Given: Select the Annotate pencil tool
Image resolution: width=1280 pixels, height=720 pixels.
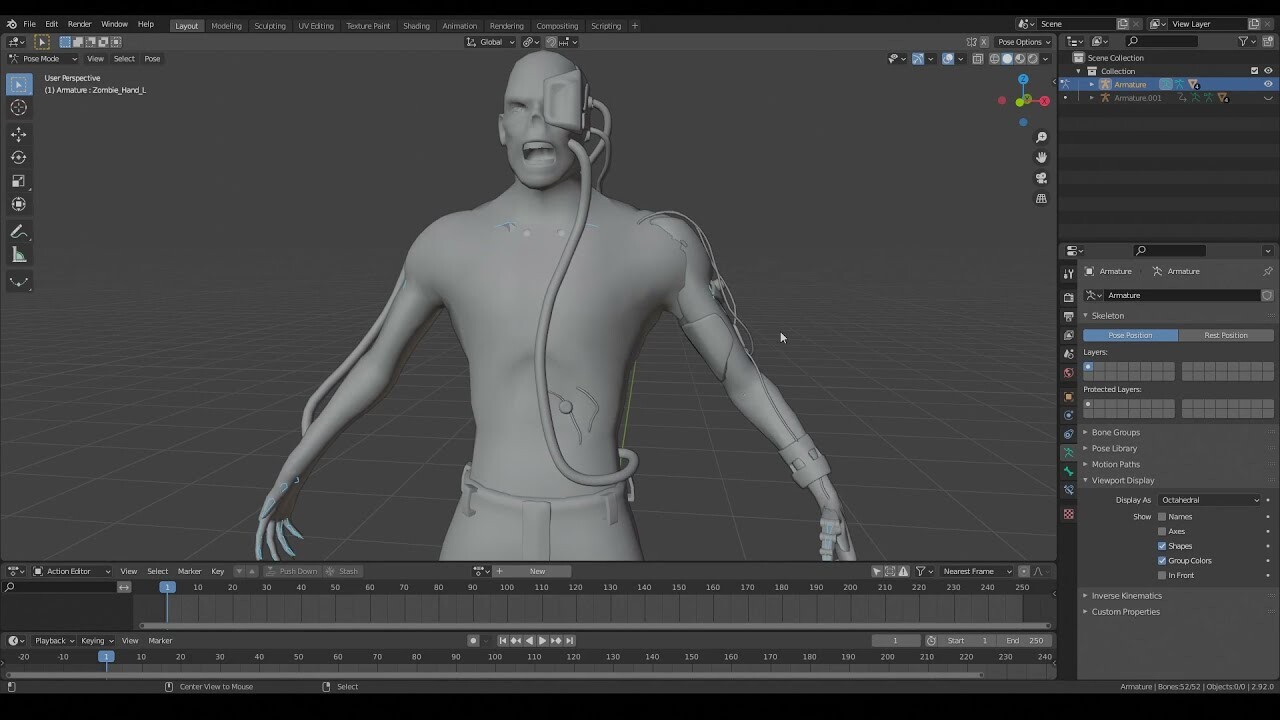Looking at the screenshot, I should click(19, 231).
